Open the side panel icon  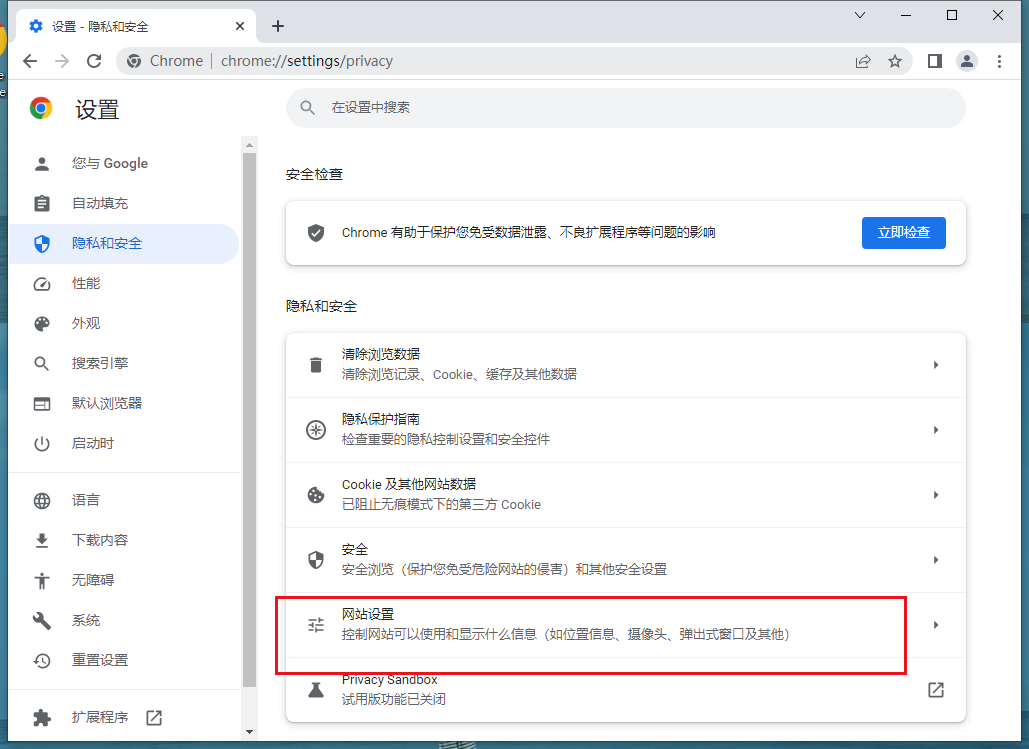(934, 61)
